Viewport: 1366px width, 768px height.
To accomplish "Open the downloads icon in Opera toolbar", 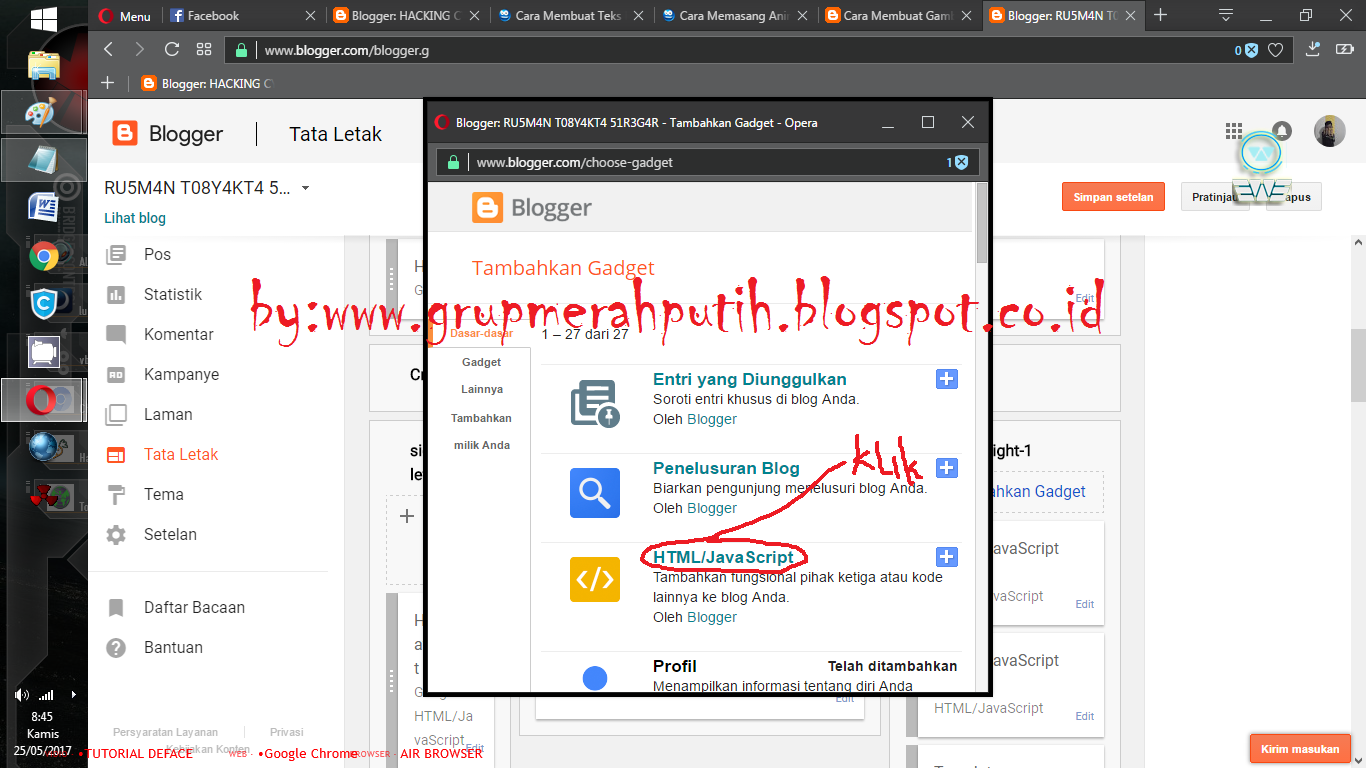I will click(1315, 49).
